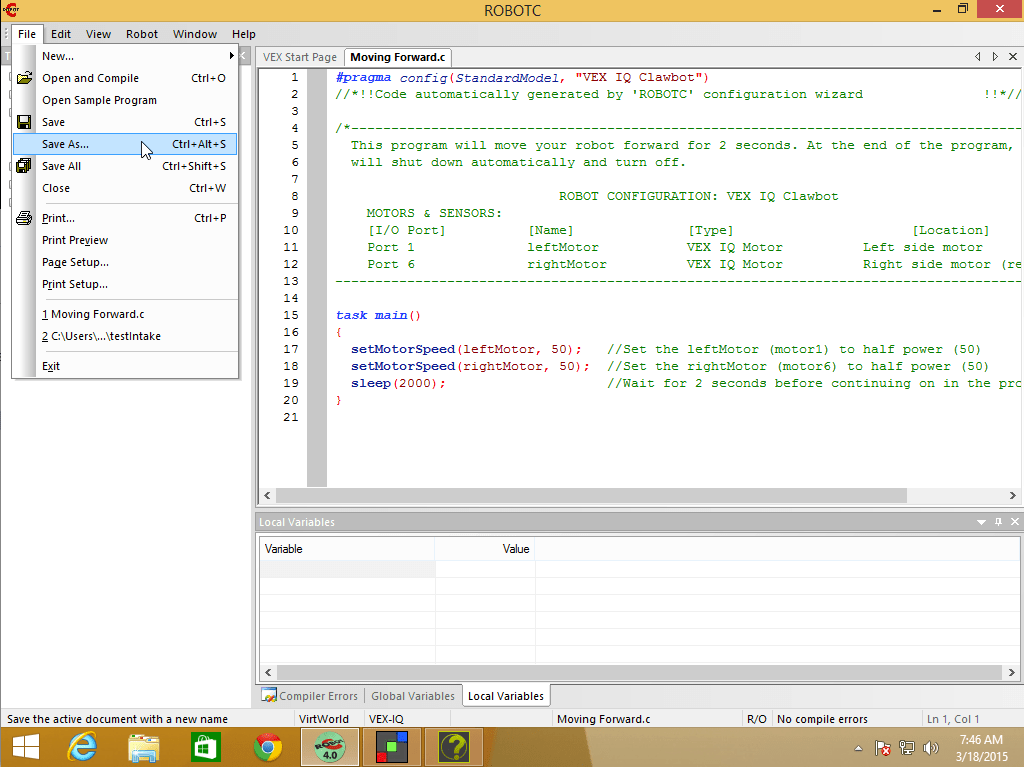
Task: Choose Open Sample Program
Action: pyautogui.click(x=102, y=100)
